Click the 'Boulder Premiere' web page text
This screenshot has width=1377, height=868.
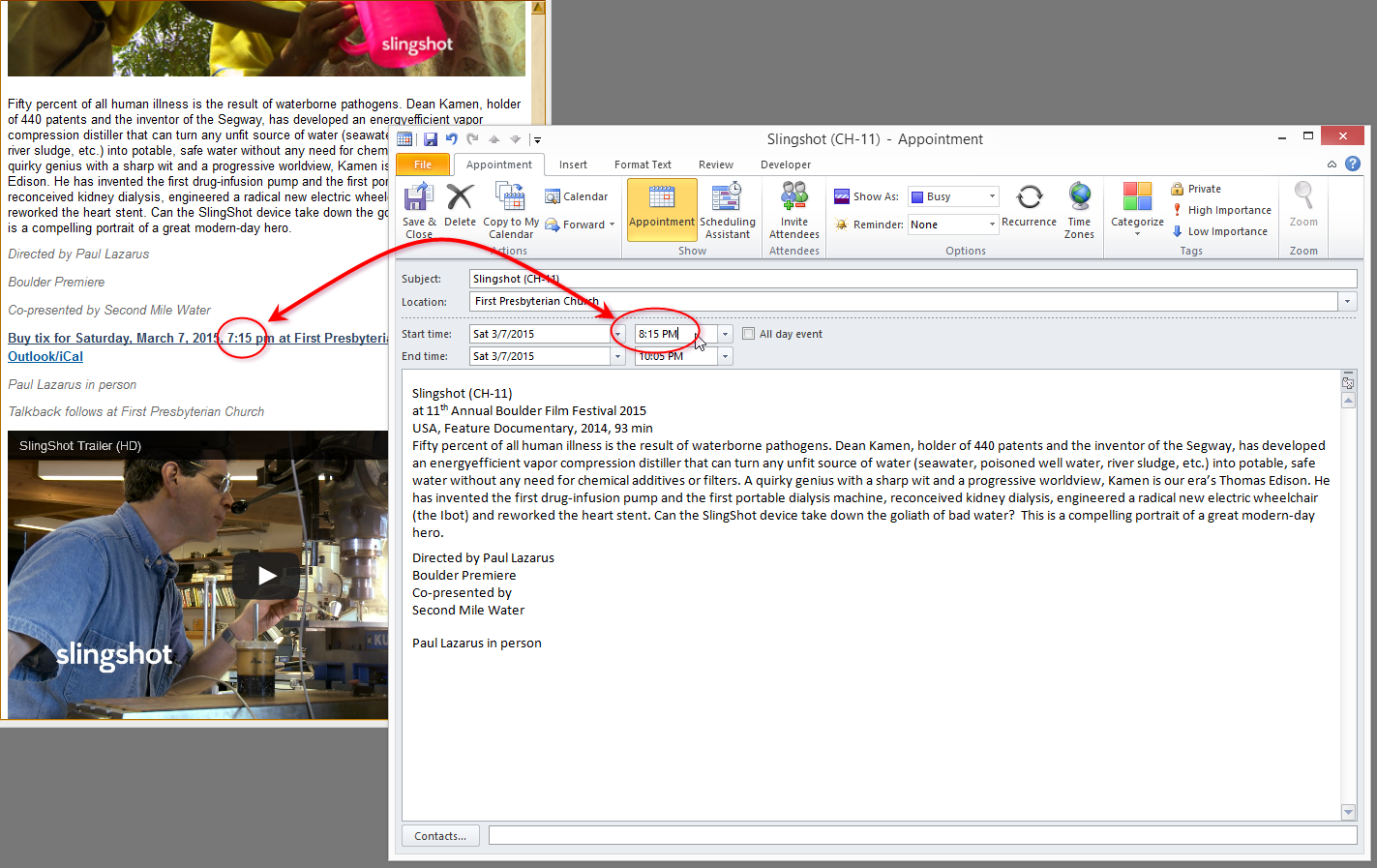click(x=56, y=282)
